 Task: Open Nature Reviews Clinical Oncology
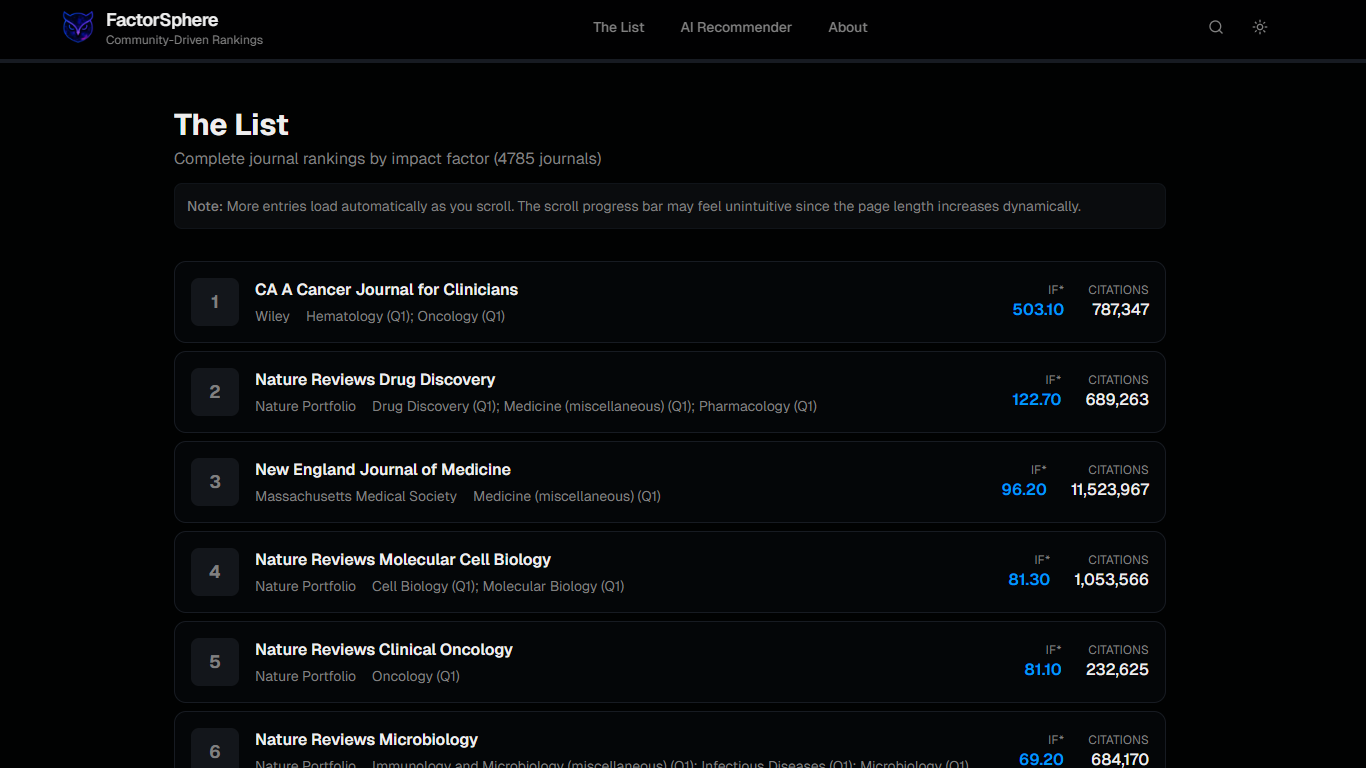tap(384, 650)
